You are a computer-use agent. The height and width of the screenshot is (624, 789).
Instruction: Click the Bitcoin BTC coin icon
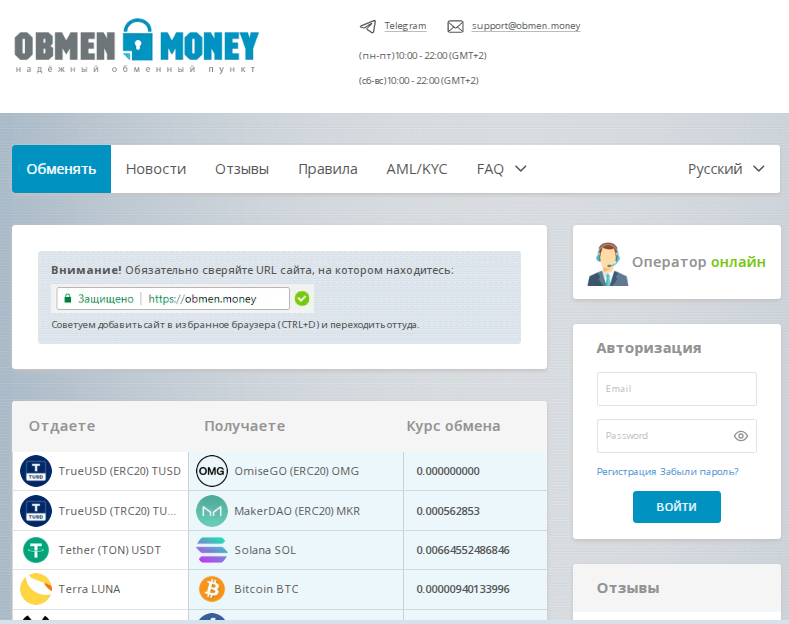pos(212,589)
